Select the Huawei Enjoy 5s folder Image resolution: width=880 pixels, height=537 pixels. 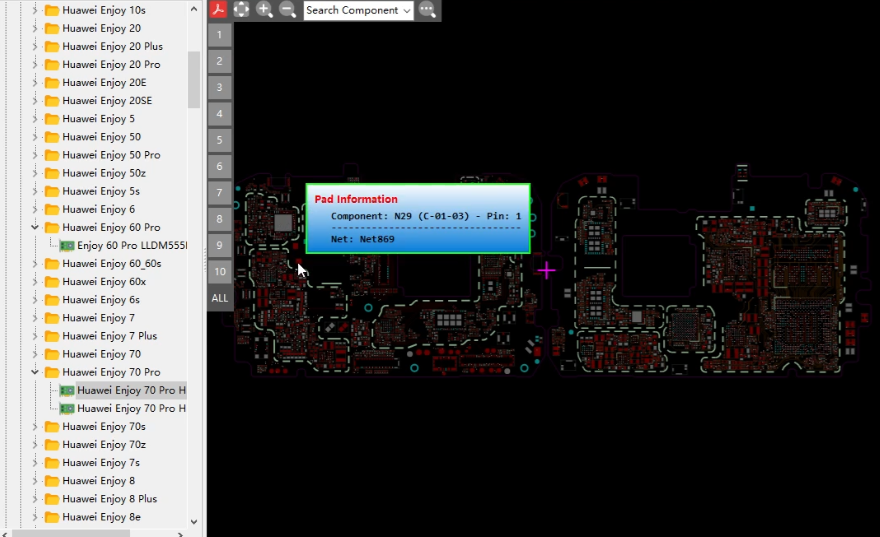click(101, 191)
